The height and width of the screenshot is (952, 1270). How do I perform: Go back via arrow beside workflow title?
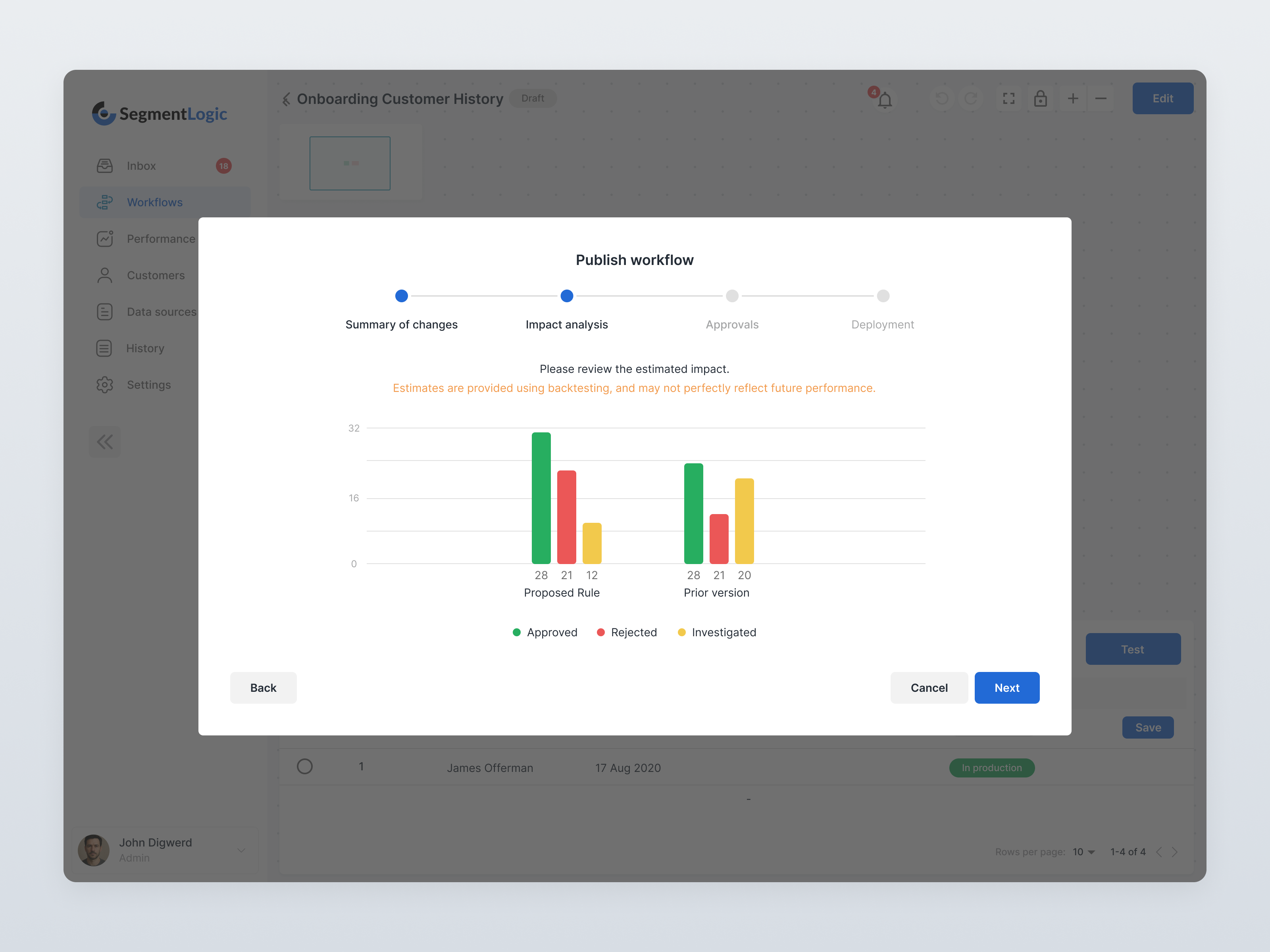coord(286,99)
